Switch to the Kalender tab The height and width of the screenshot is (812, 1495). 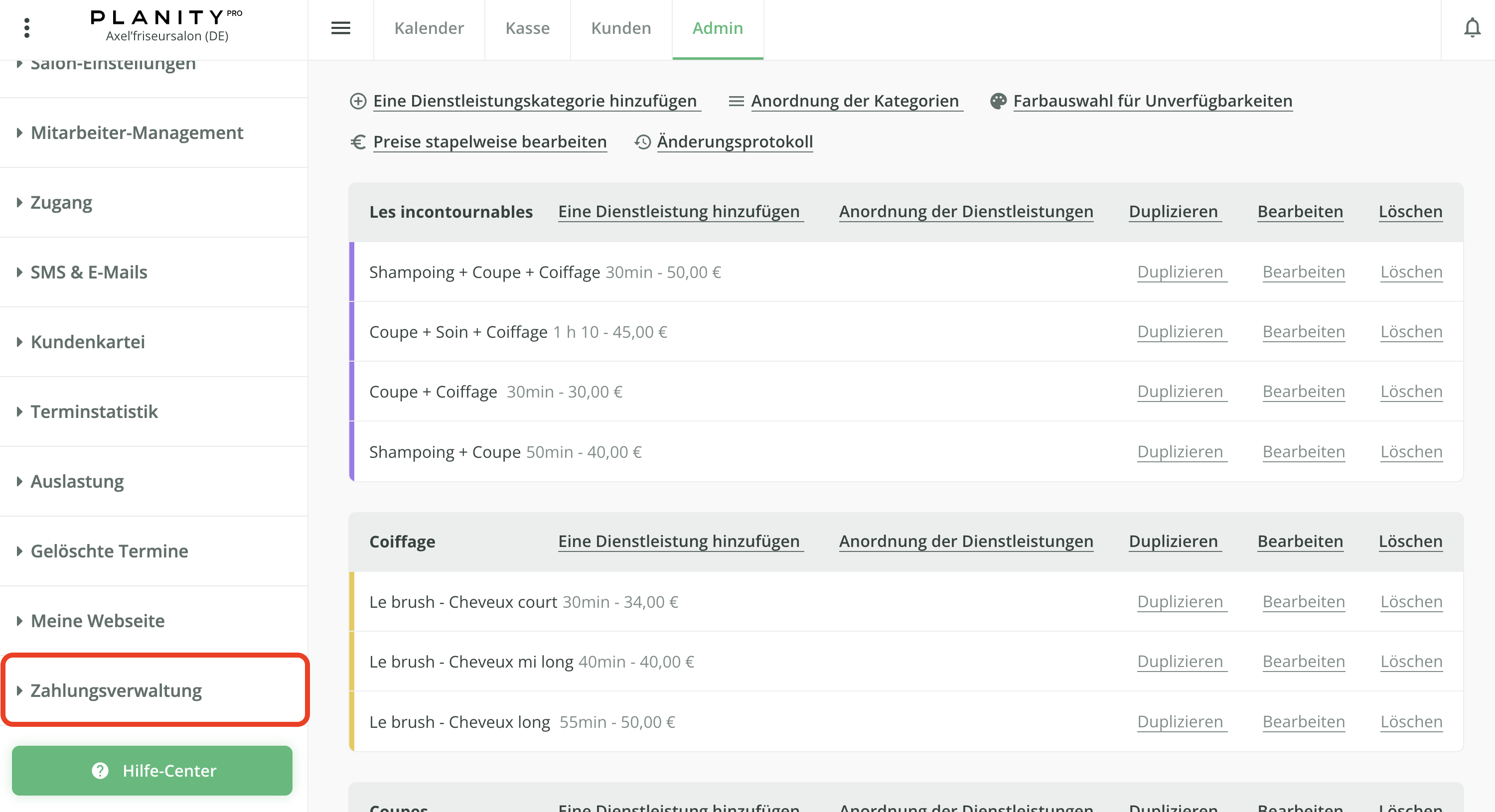click(x=429, y=28)
